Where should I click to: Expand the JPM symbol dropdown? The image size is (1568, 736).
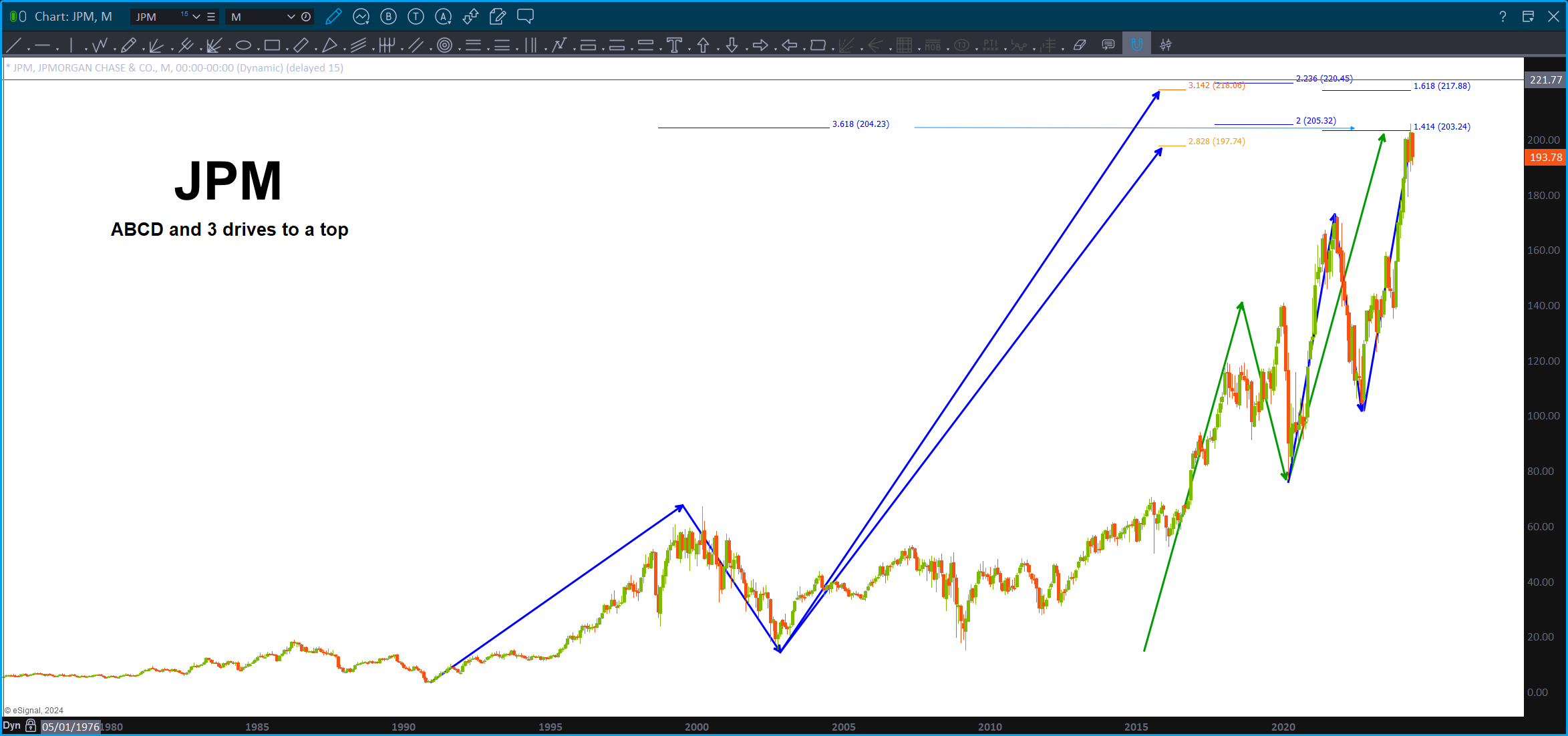pos(196,17)
